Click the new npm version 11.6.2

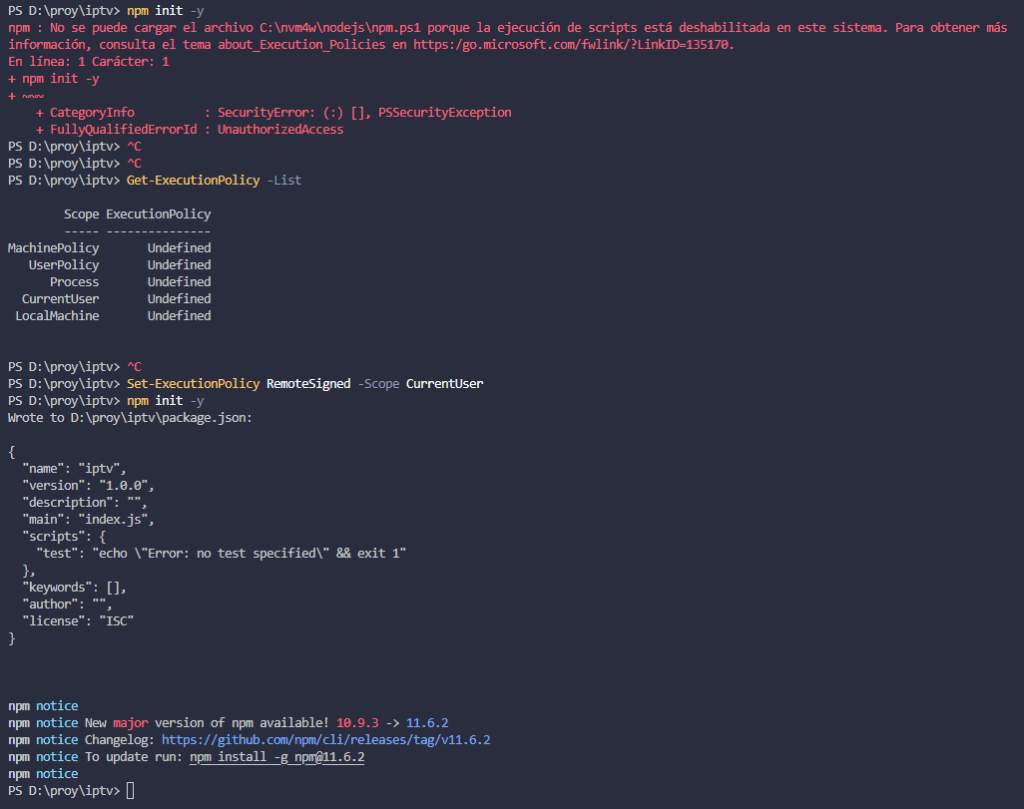click(x=434, y=723)
